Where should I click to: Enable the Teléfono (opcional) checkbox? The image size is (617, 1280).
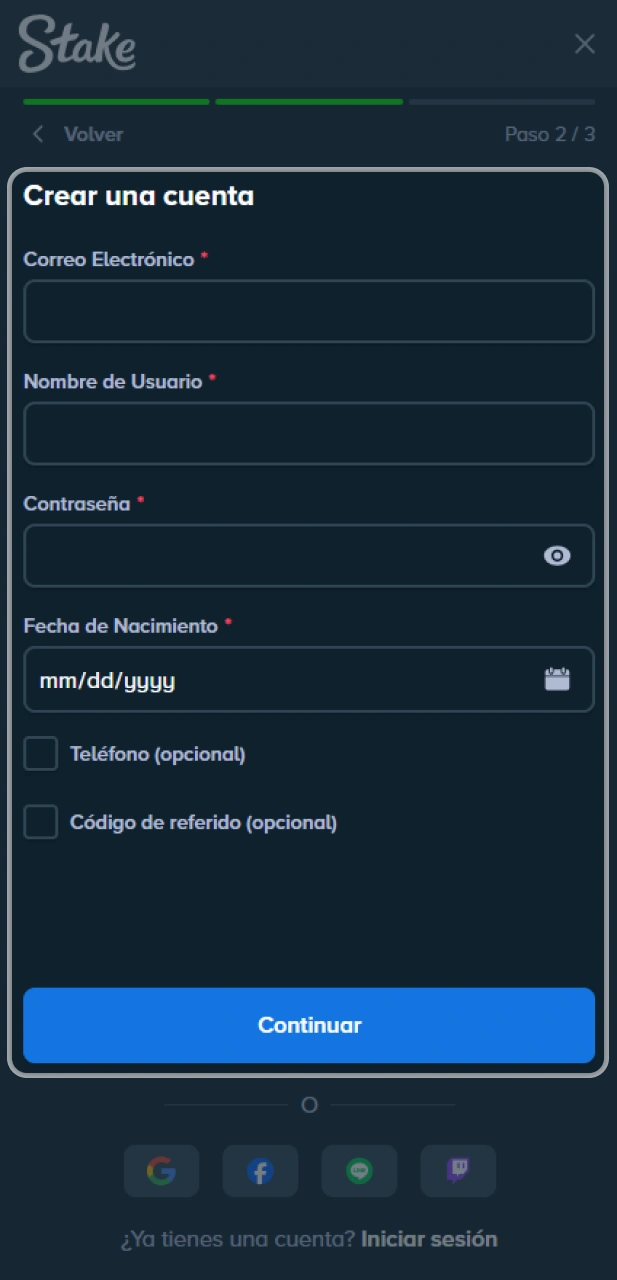(40, 753)
